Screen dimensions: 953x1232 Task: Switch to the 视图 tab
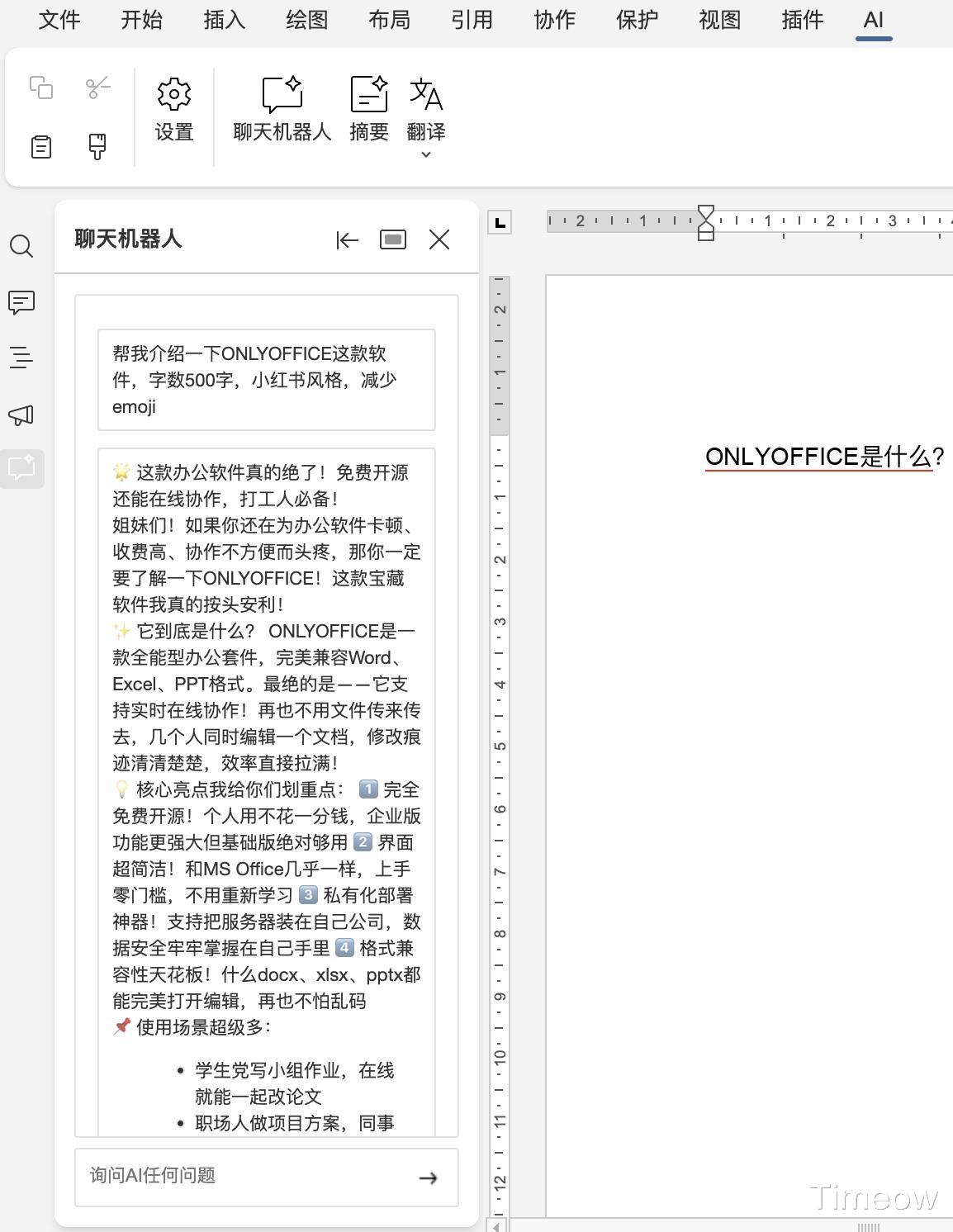720,20
